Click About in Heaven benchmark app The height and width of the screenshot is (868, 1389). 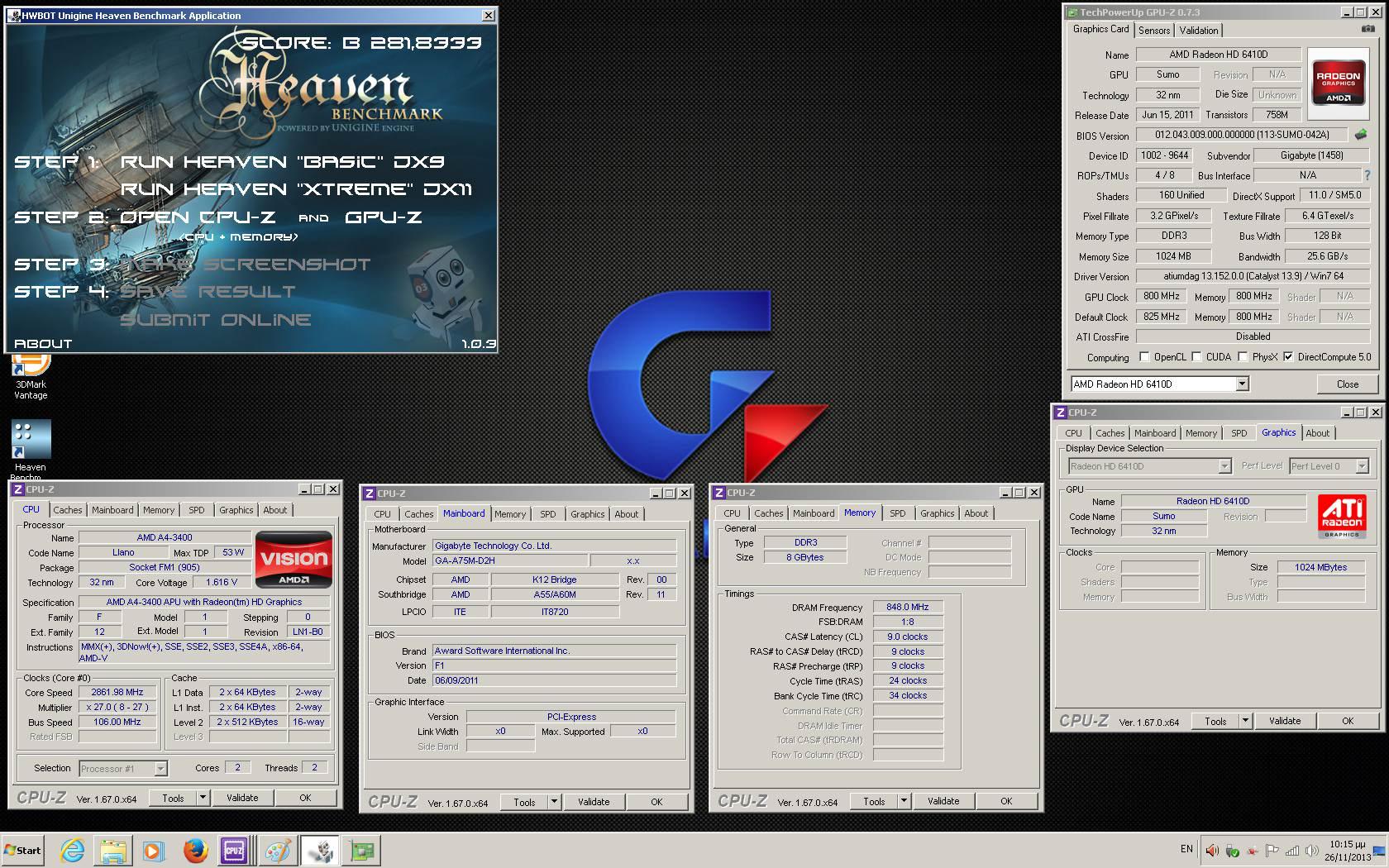[43, 344]
